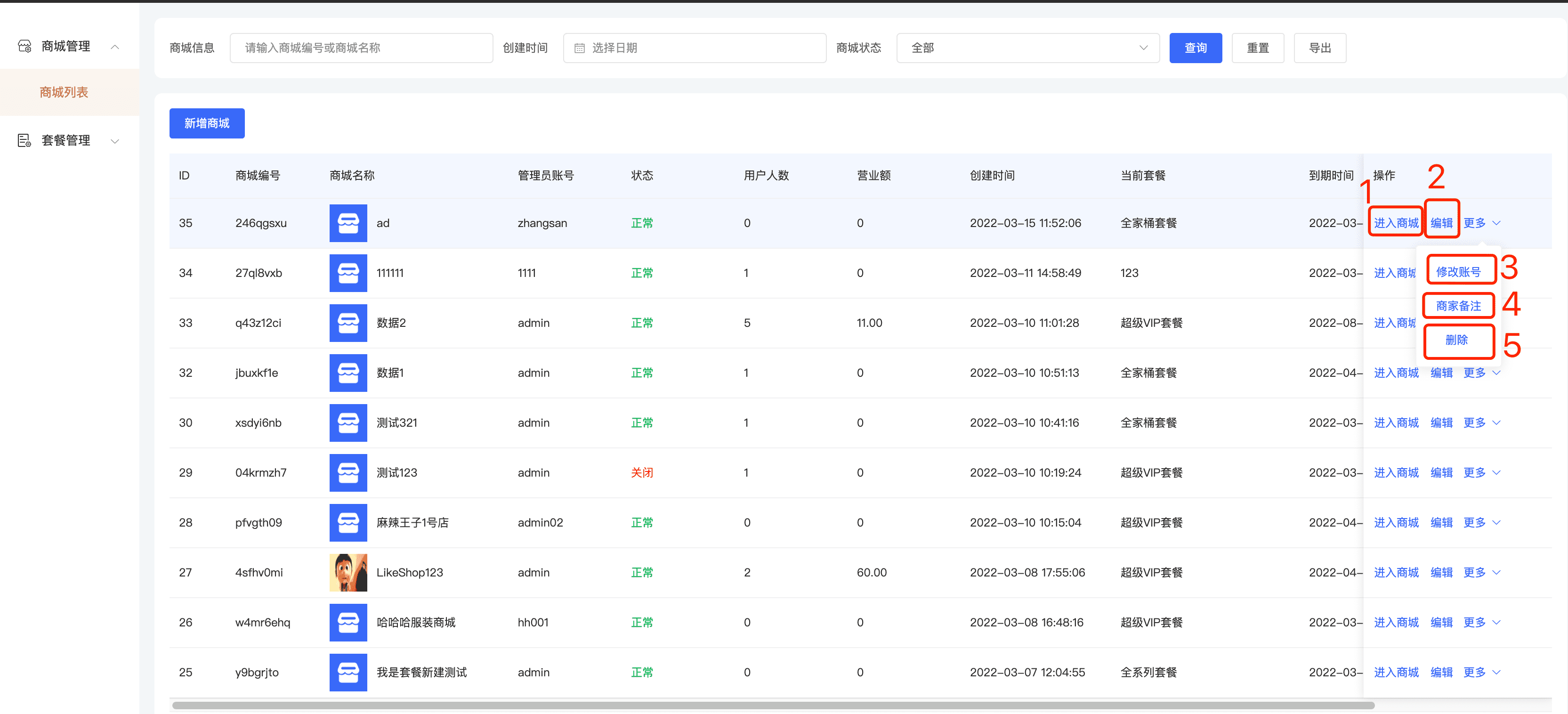
Task: Click the 重置 button
Action: (1258, 48)
